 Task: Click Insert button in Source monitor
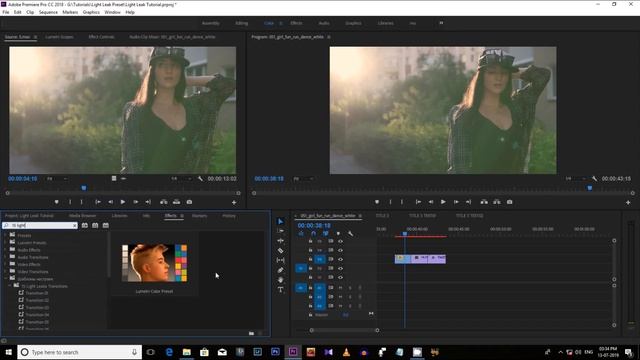(x=164, y=202)
